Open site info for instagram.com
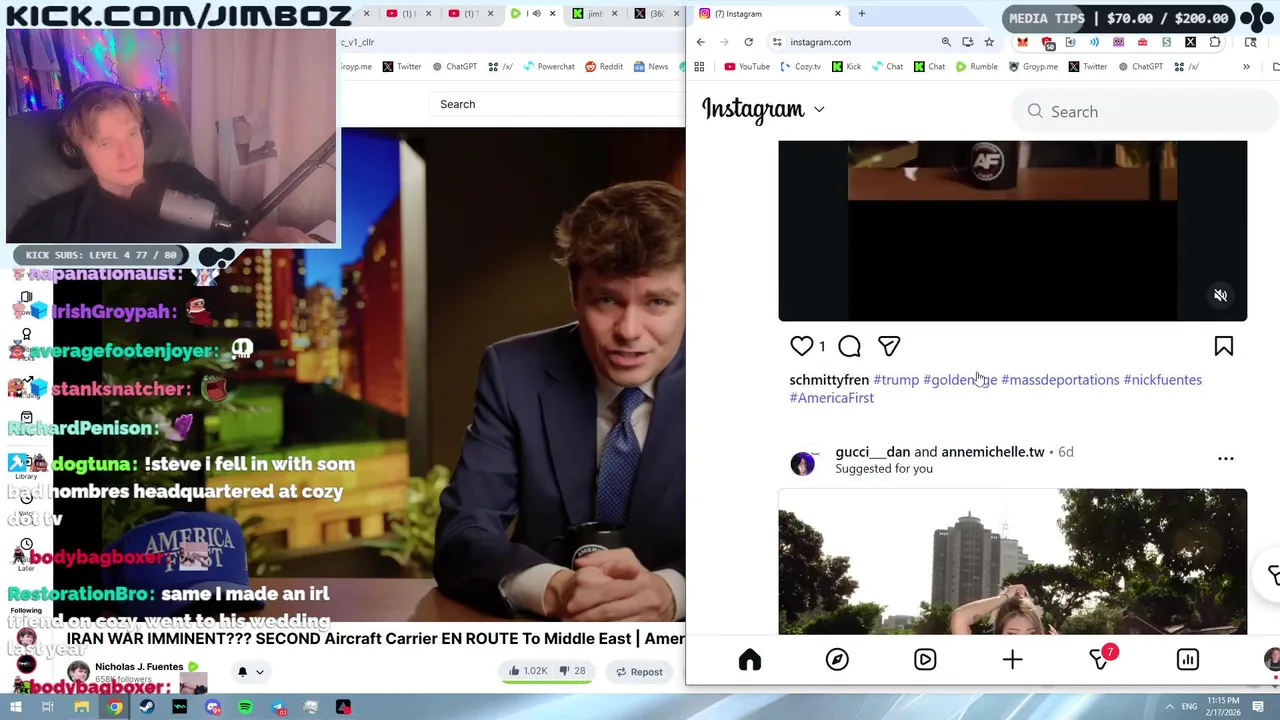Image resolution: width=1280 pixels, height=720 pixels. [x=777, y=42]
